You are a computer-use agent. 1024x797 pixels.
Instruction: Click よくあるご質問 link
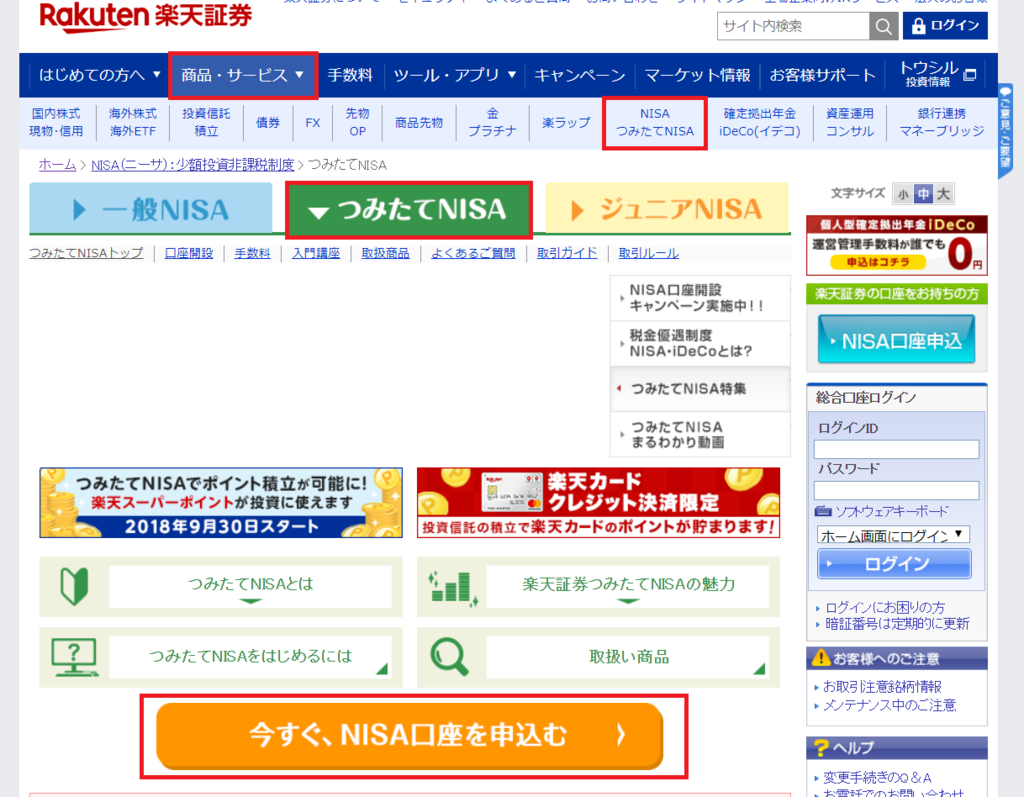[x=473, y=253]
